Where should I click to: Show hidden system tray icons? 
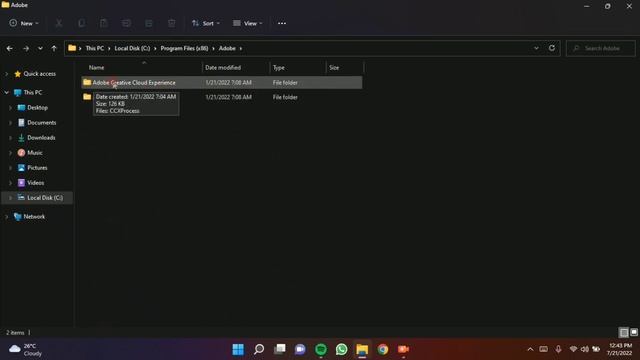coord(530,349)
